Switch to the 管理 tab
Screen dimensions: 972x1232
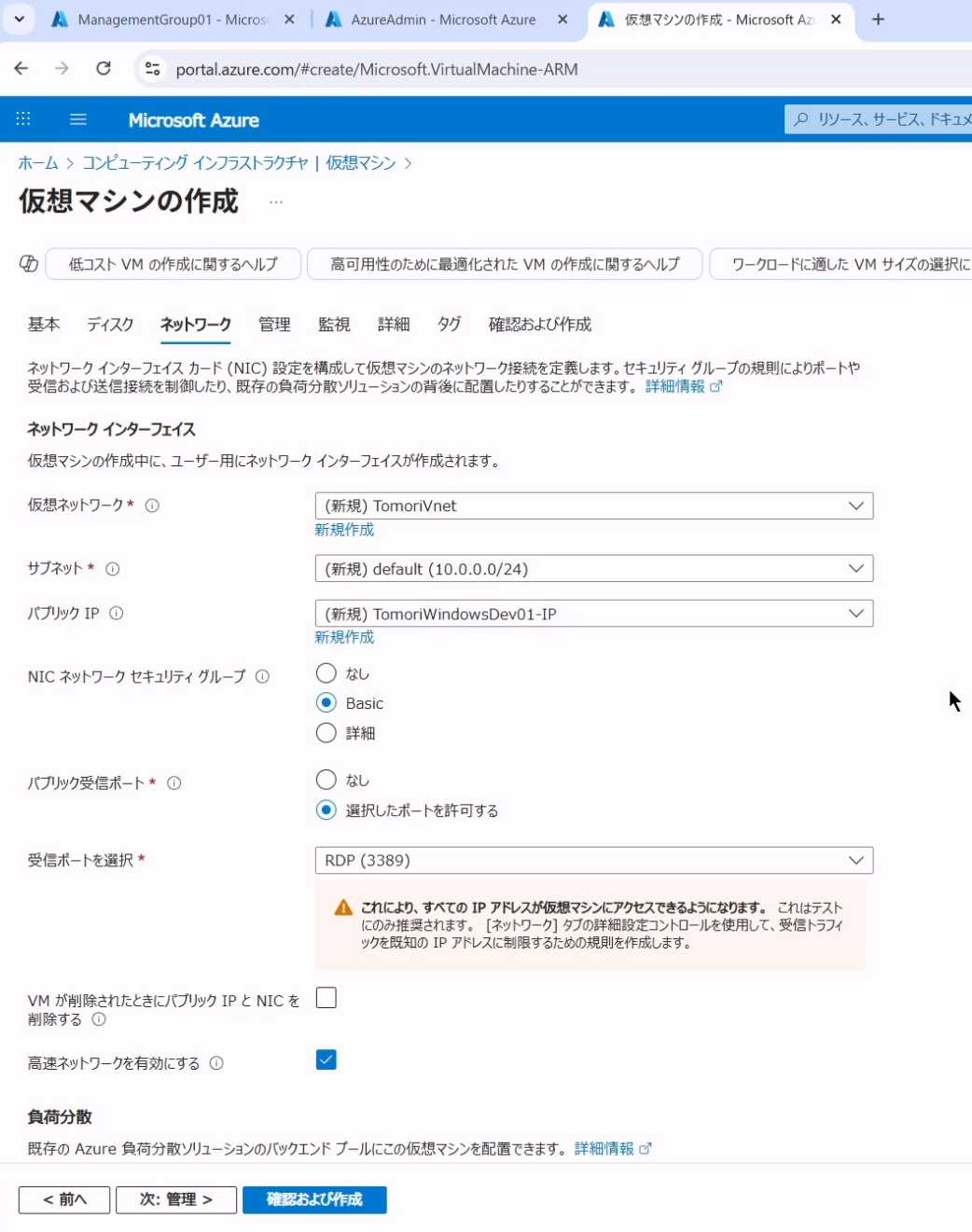tap(274, 325)
